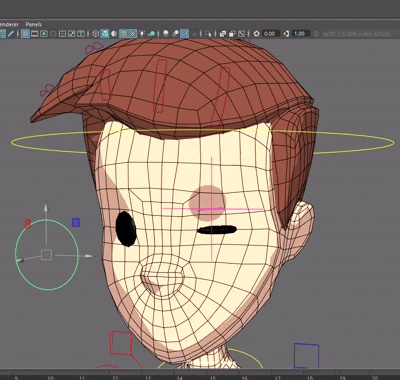The height and width of the screenshot is (380, 400).
Task: Toggle the Field Chart overlay
Action: click(62, 34)
